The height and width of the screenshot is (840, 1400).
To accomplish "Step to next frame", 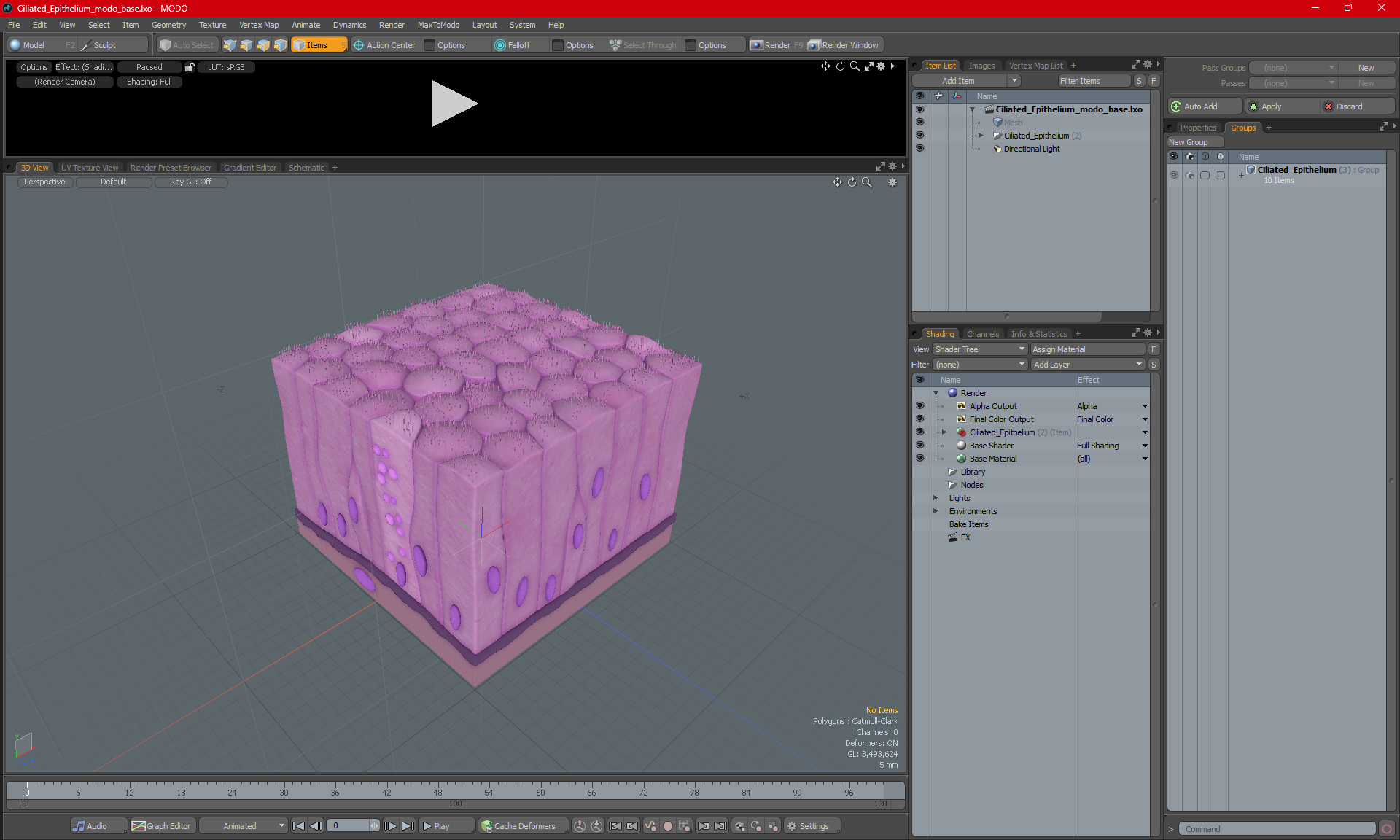I will pos(391,826).
